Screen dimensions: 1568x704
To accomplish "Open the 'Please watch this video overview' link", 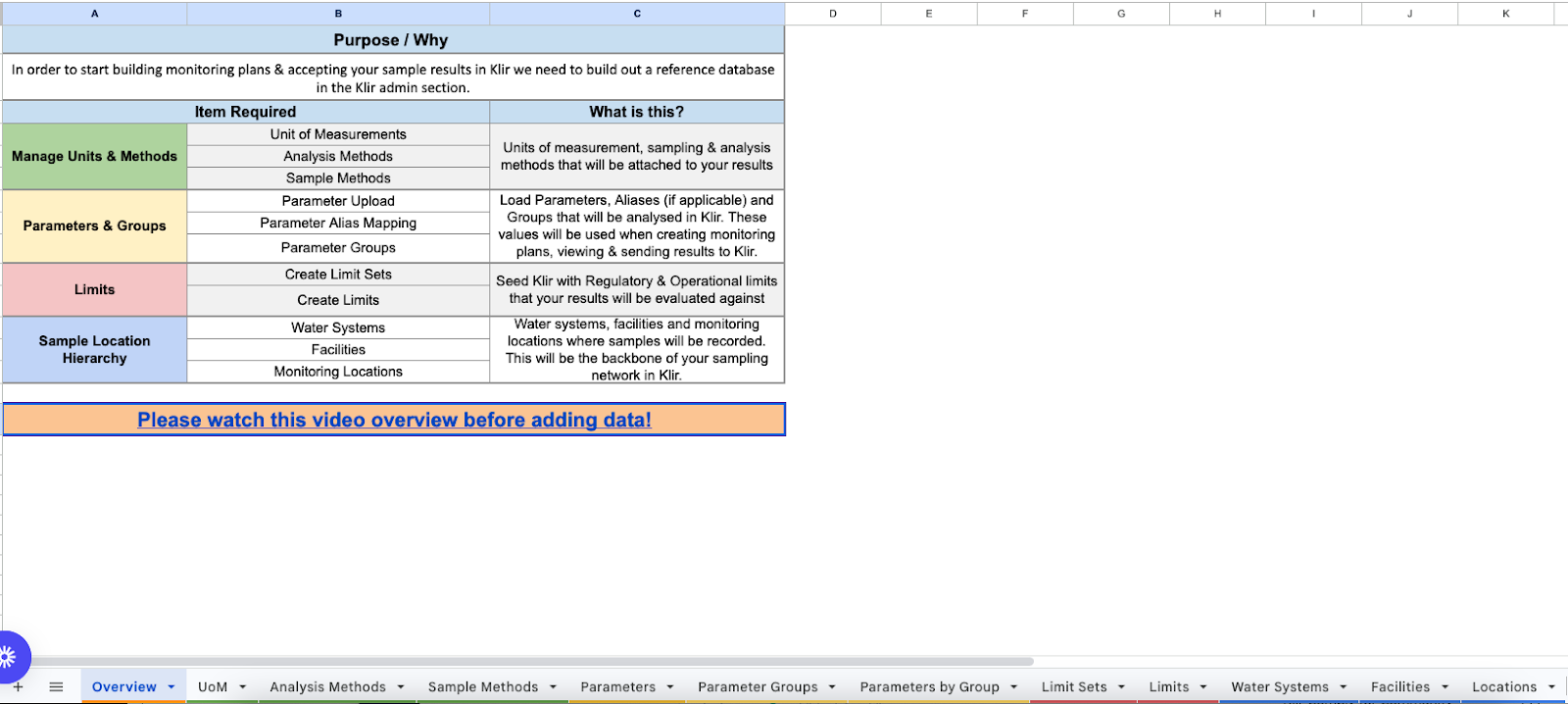I will pos(394,420).
